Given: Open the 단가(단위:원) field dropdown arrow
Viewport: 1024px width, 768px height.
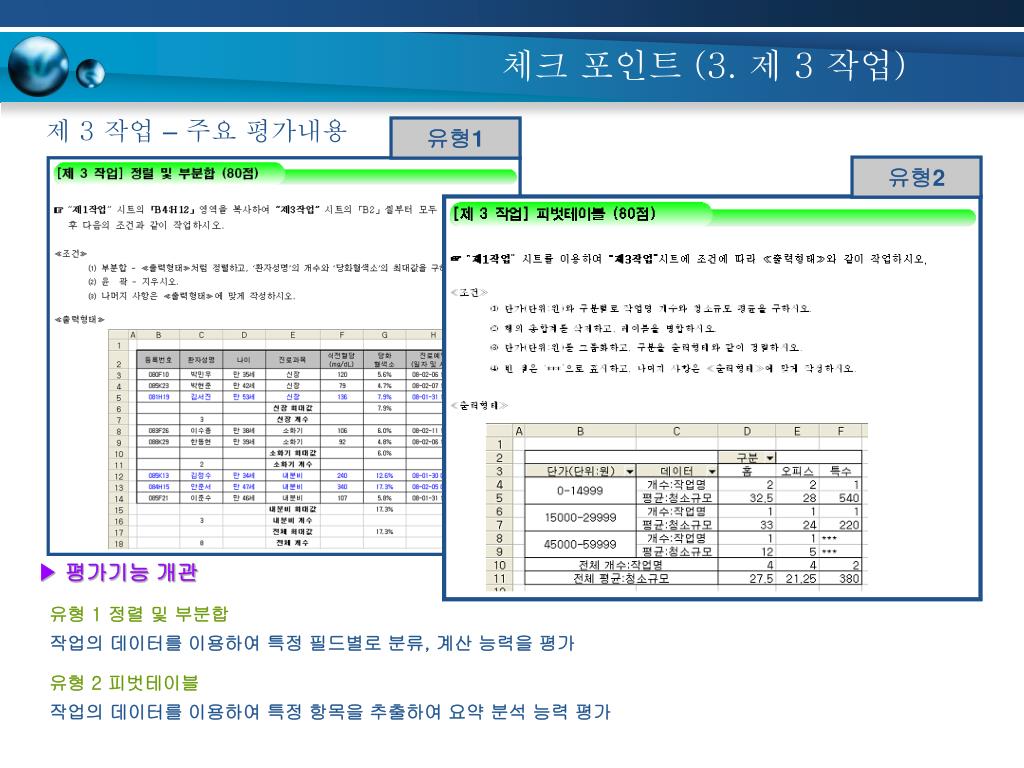Looking at the screenshot, I should (630, 471).
